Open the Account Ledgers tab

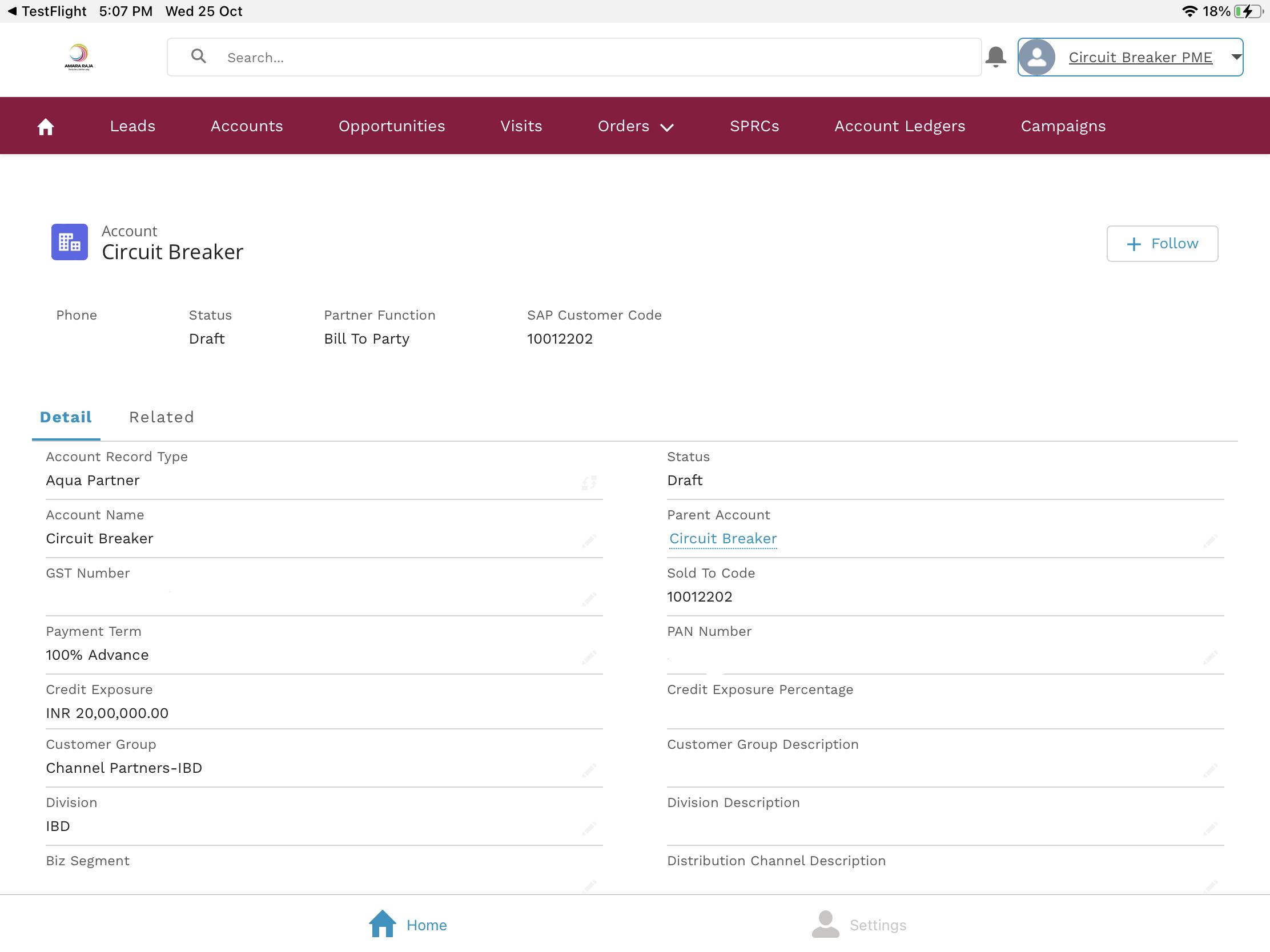900,126
